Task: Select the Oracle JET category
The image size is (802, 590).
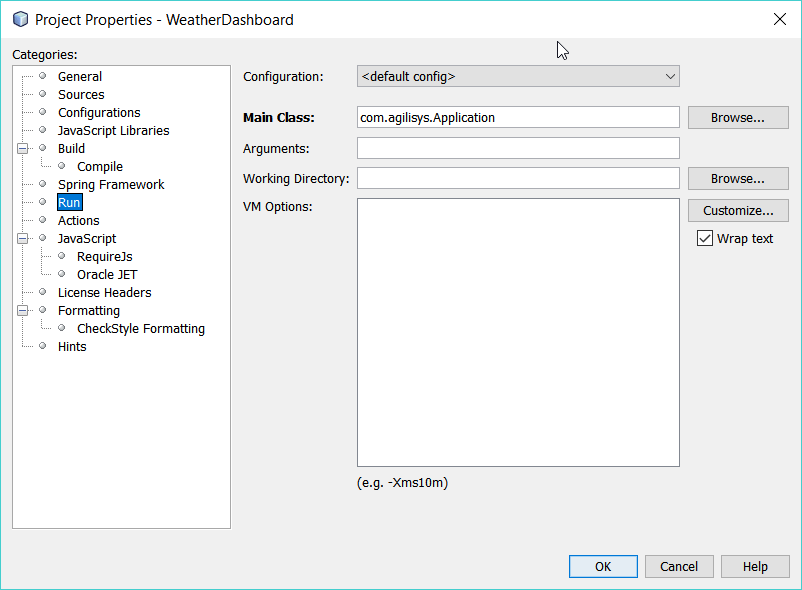Action: (107, 275)
